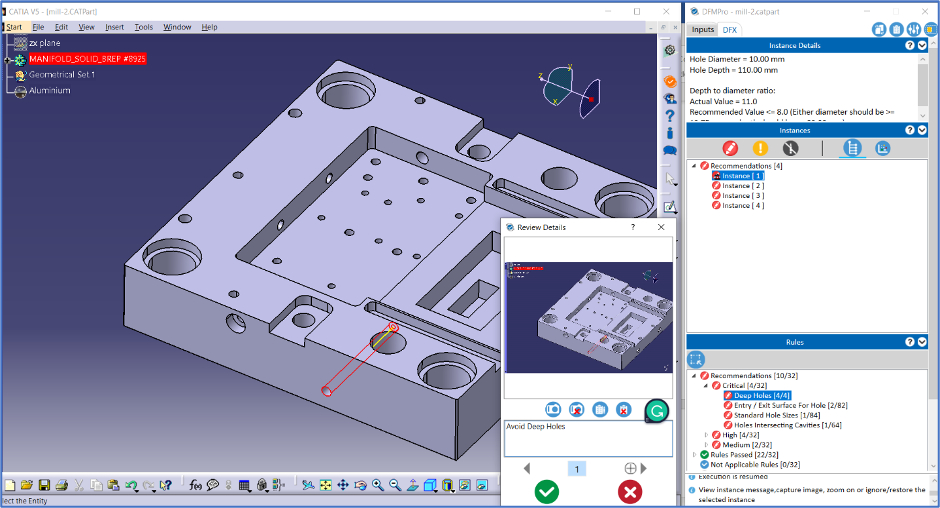
Task: Click the Zoom In magnifier icon
Action: tap(378, 485)
